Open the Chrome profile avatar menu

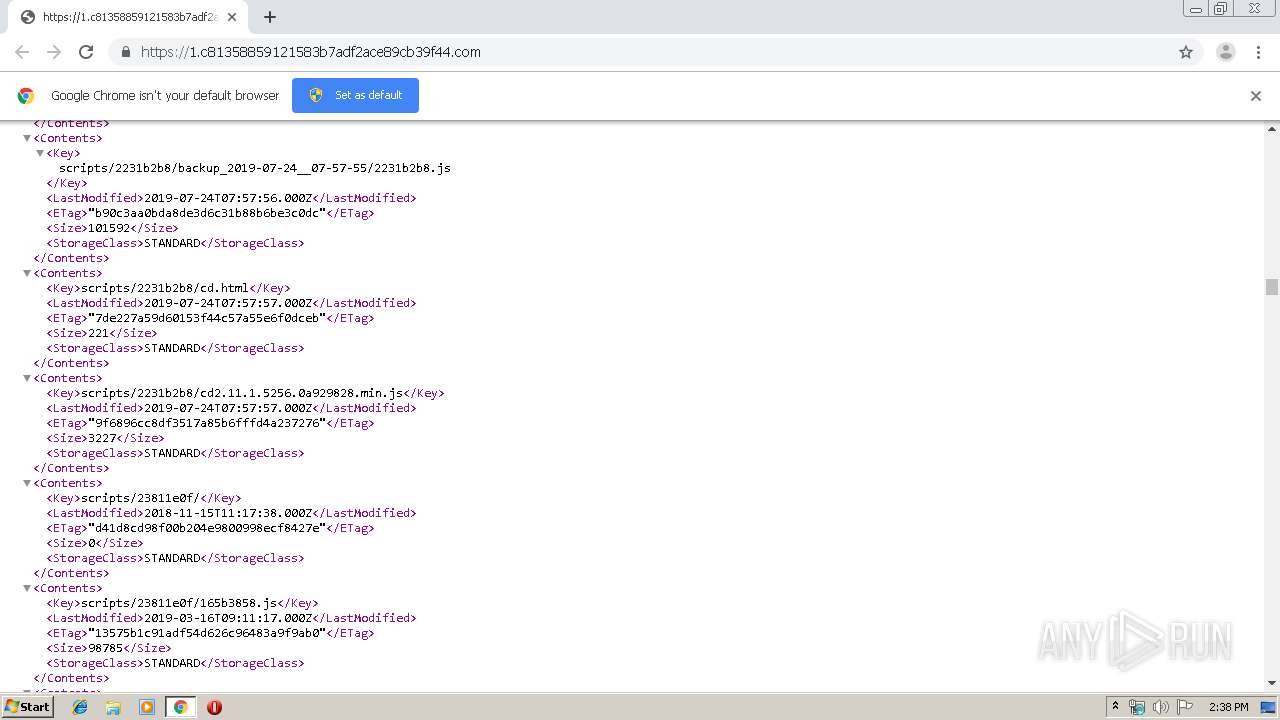point(1226,52)
